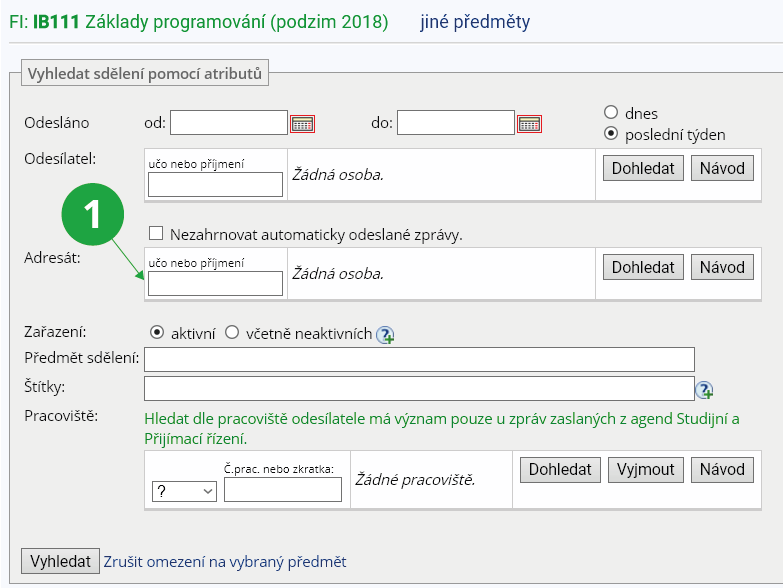Open calendar picker for 'do' date
The width and height of the screenshot is (783, 588).
tap(529, 124)
